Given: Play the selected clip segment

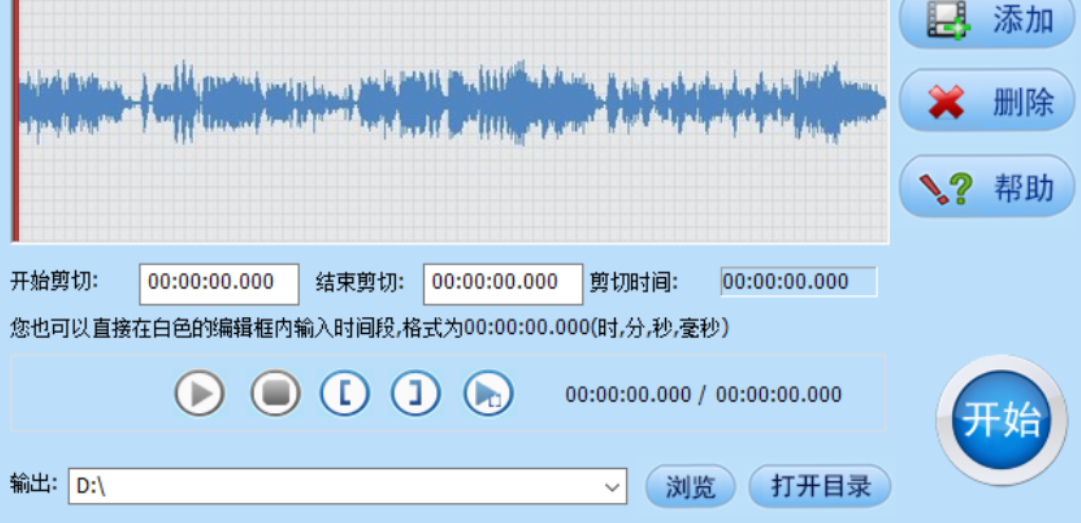Looking at the screenshot, I should pyautogui.click(x=488, y=393).
